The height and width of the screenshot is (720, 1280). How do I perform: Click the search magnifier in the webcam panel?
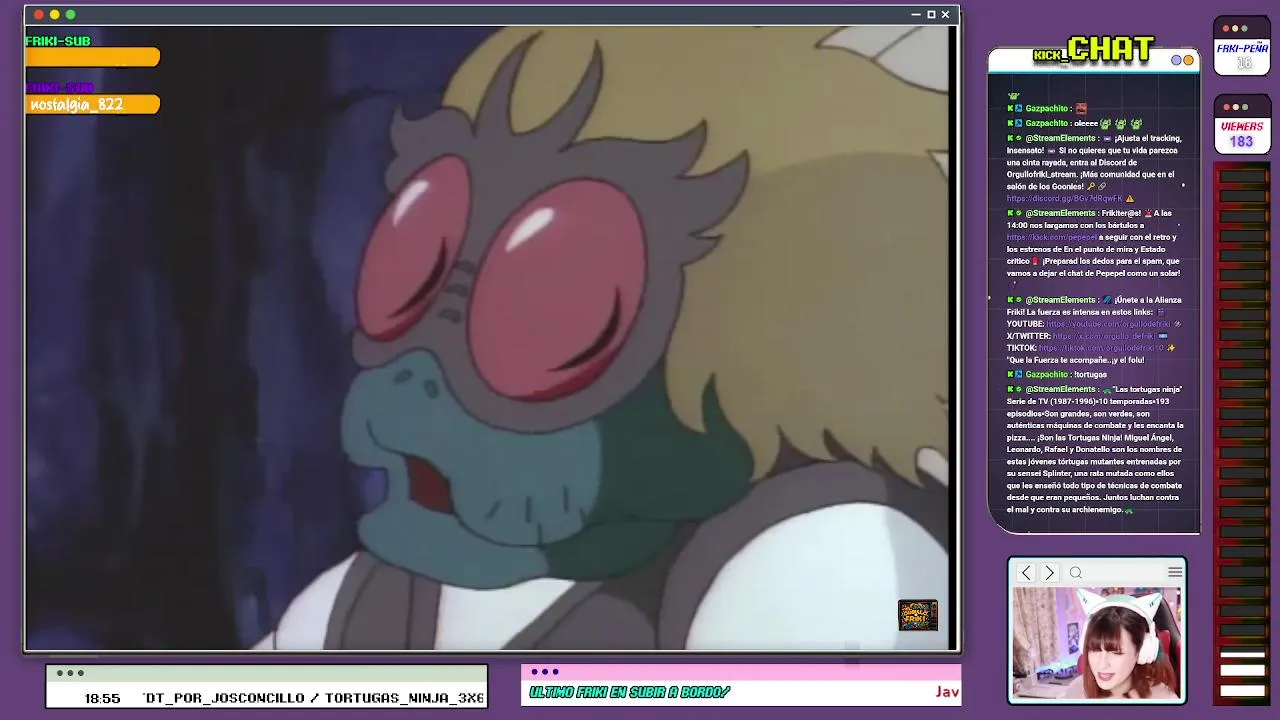(1076, 573)
